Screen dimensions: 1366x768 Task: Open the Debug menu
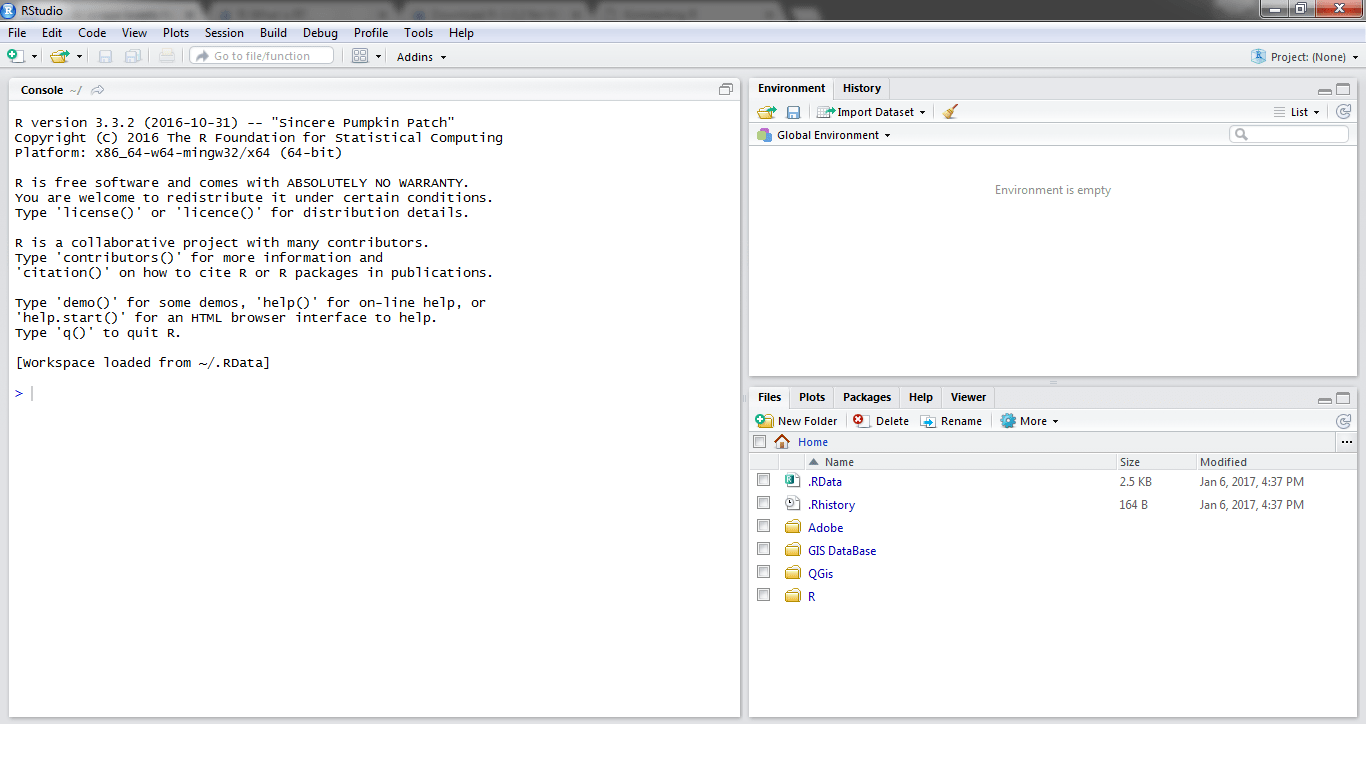click(320, 33)
